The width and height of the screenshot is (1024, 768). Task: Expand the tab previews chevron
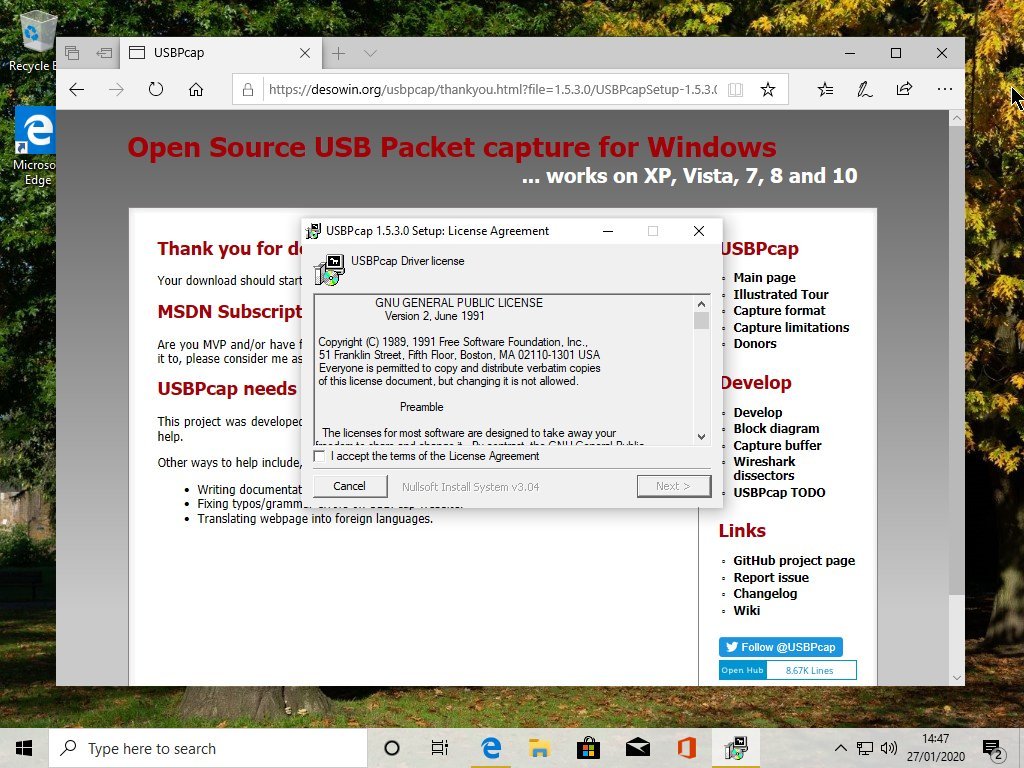tap(370, 53)
